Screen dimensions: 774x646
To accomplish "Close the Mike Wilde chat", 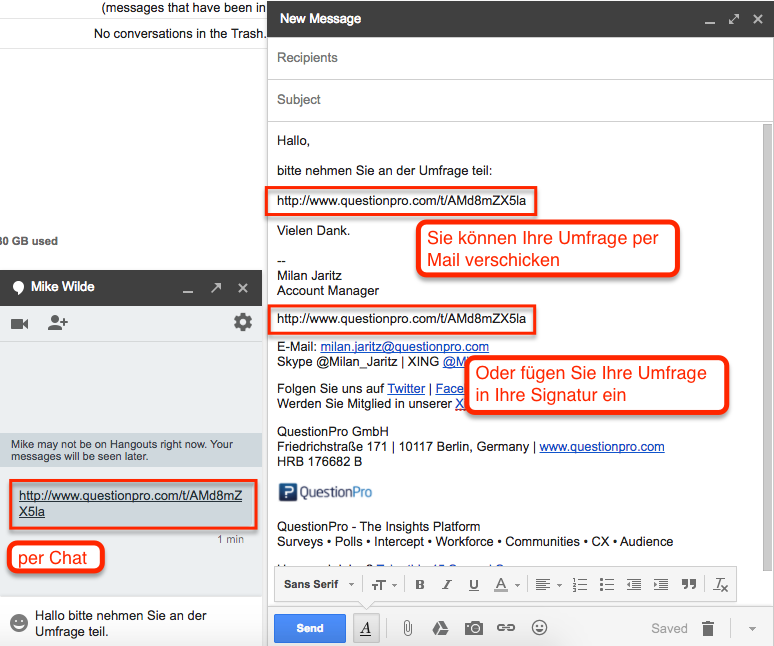I will [x=243, y=288].
